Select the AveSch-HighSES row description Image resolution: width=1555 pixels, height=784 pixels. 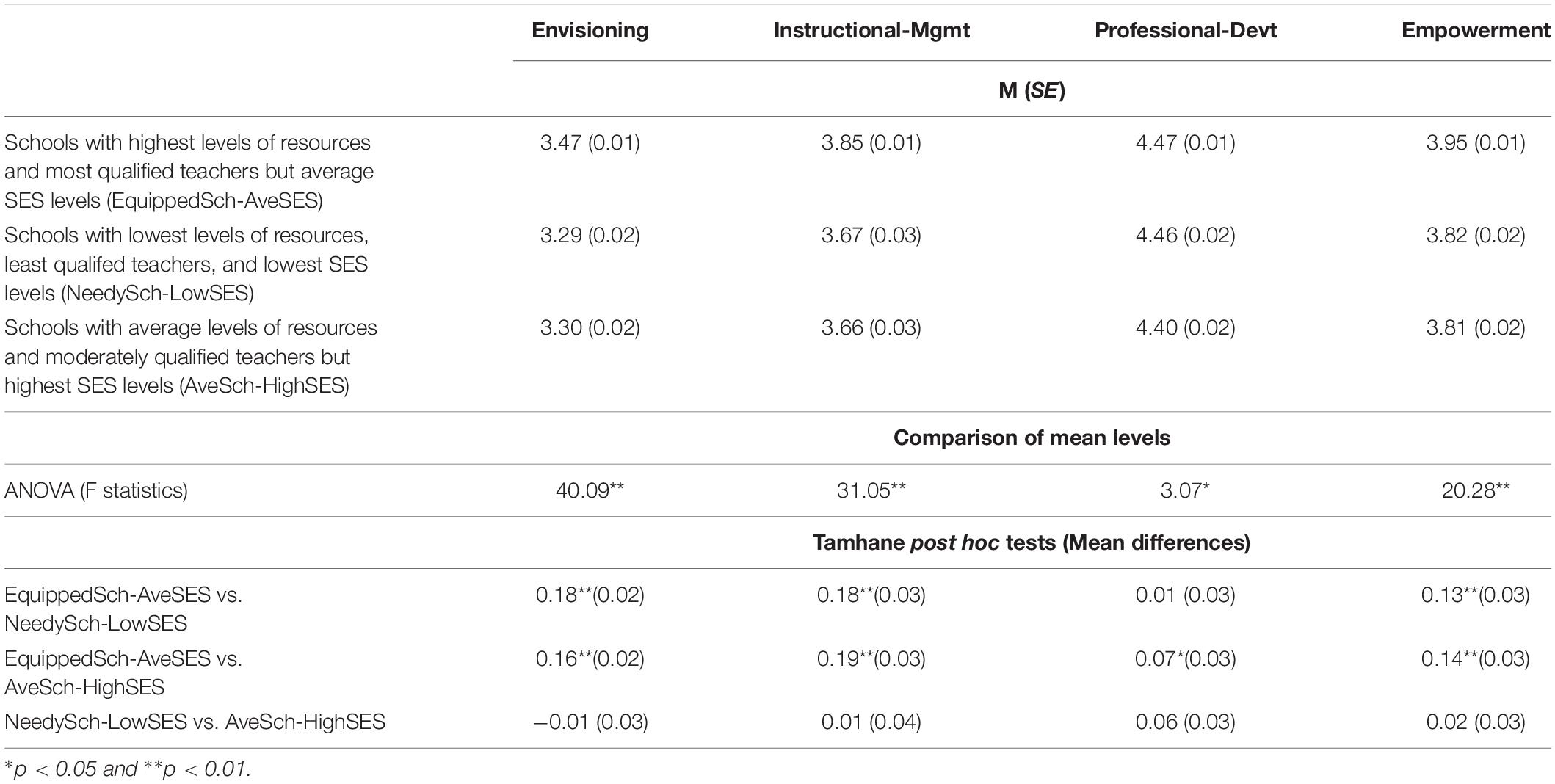click(191, 356)
